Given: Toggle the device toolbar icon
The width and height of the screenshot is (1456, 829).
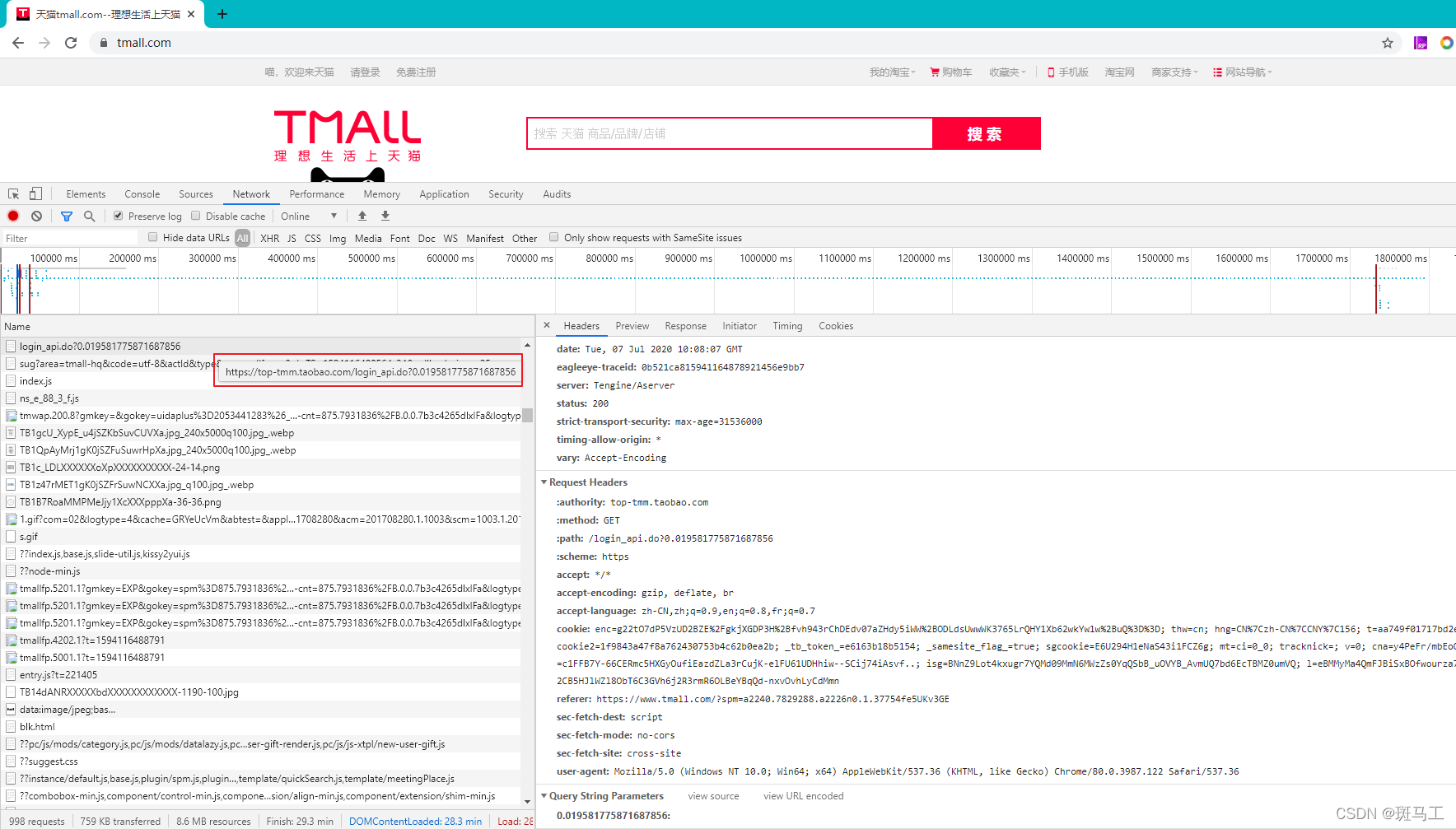Looking at the screenshot, I should (35, 194).
